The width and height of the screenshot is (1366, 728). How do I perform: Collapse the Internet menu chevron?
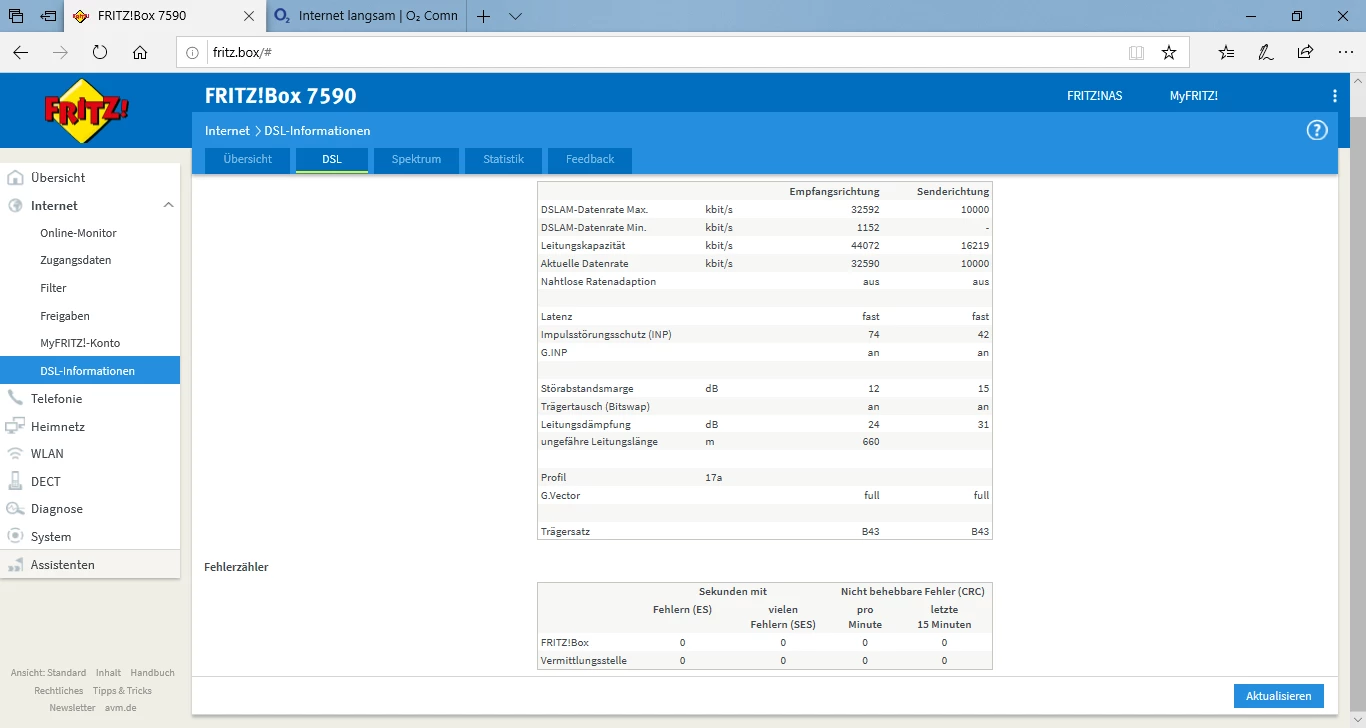coord(168,205)
